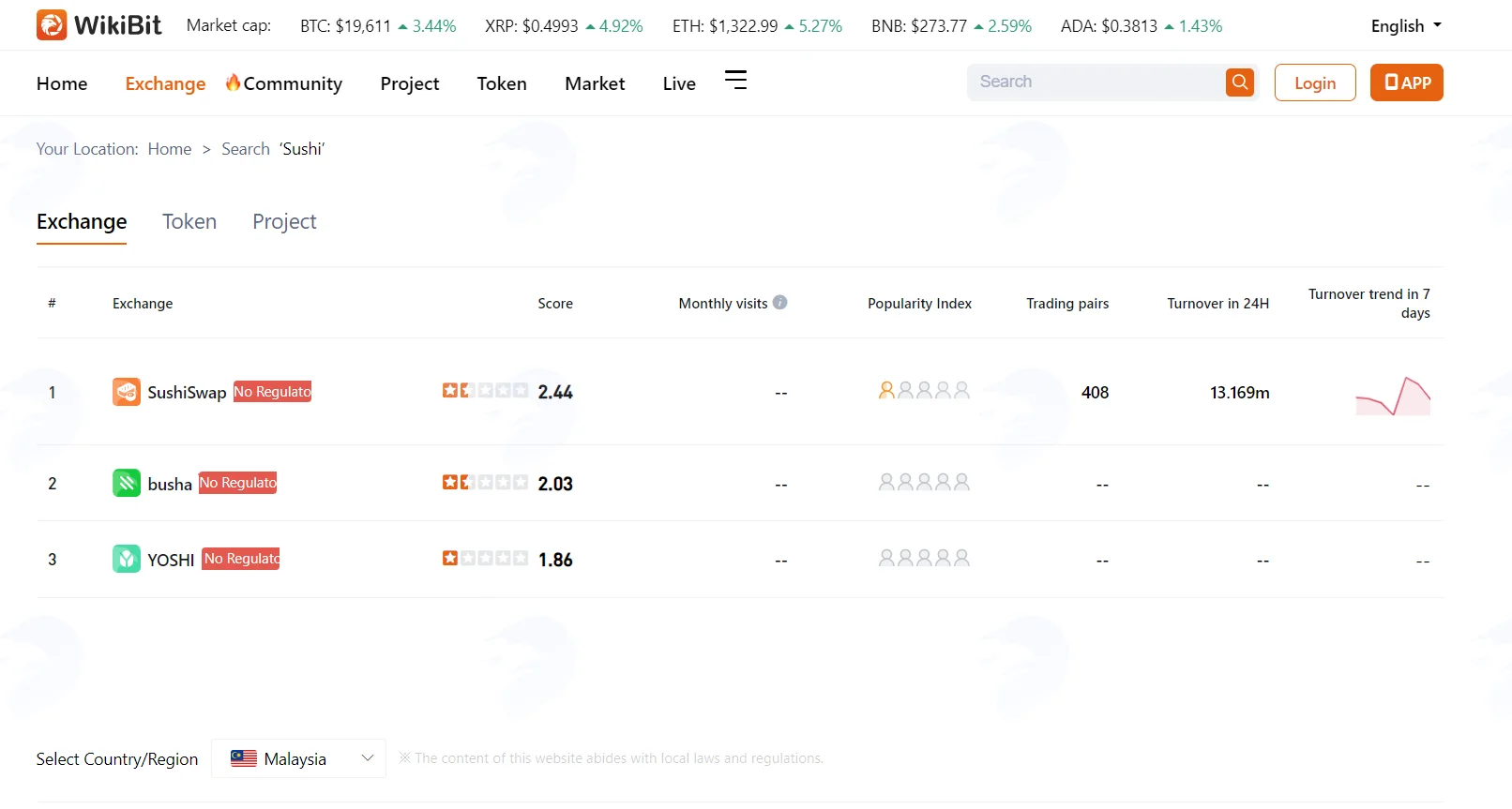The width and height of the screenshot is (1512, 809).
Task: Open the English language dropdown
Action: [1406, 26]
